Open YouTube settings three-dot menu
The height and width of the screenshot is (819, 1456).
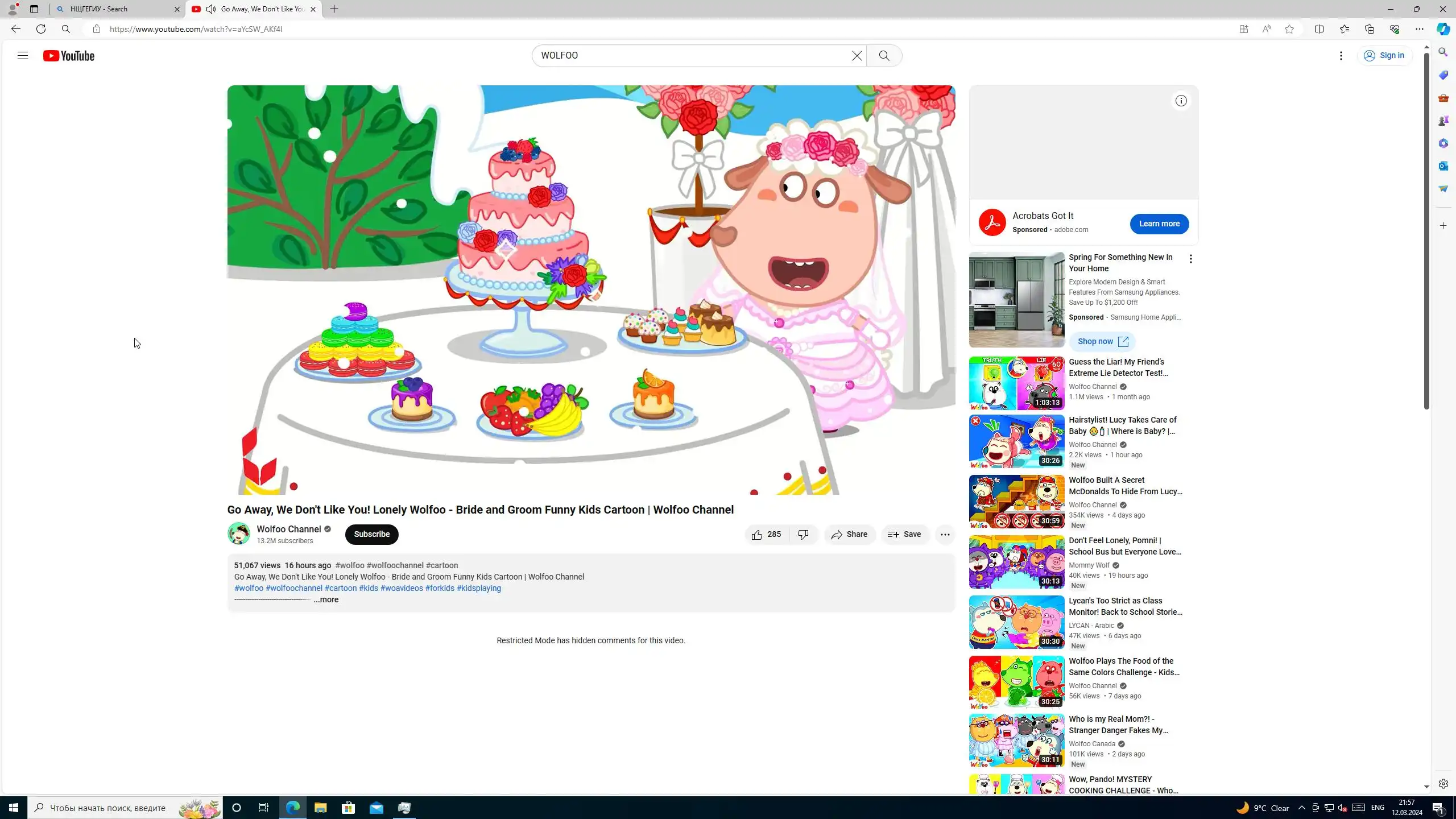pos(1341,56)
